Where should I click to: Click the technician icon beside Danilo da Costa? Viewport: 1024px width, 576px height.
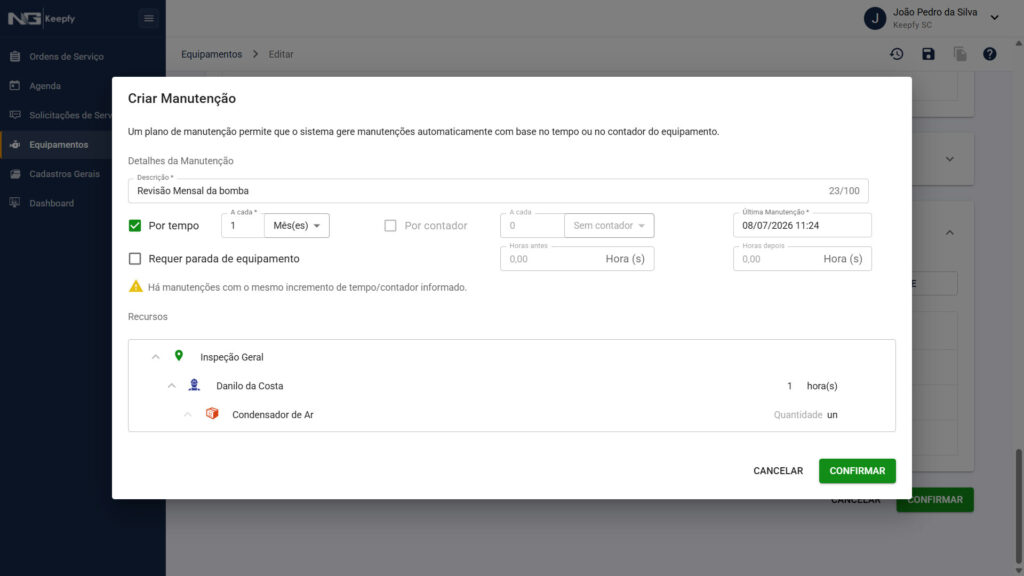(194, 385)
